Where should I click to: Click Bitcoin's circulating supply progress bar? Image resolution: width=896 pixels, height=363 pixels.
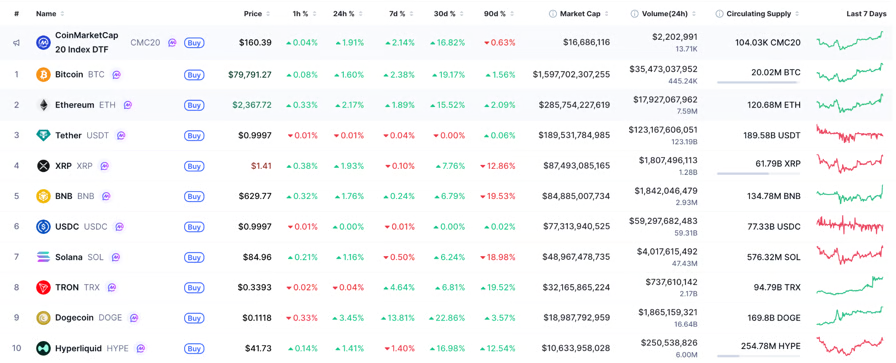point(758,82)
